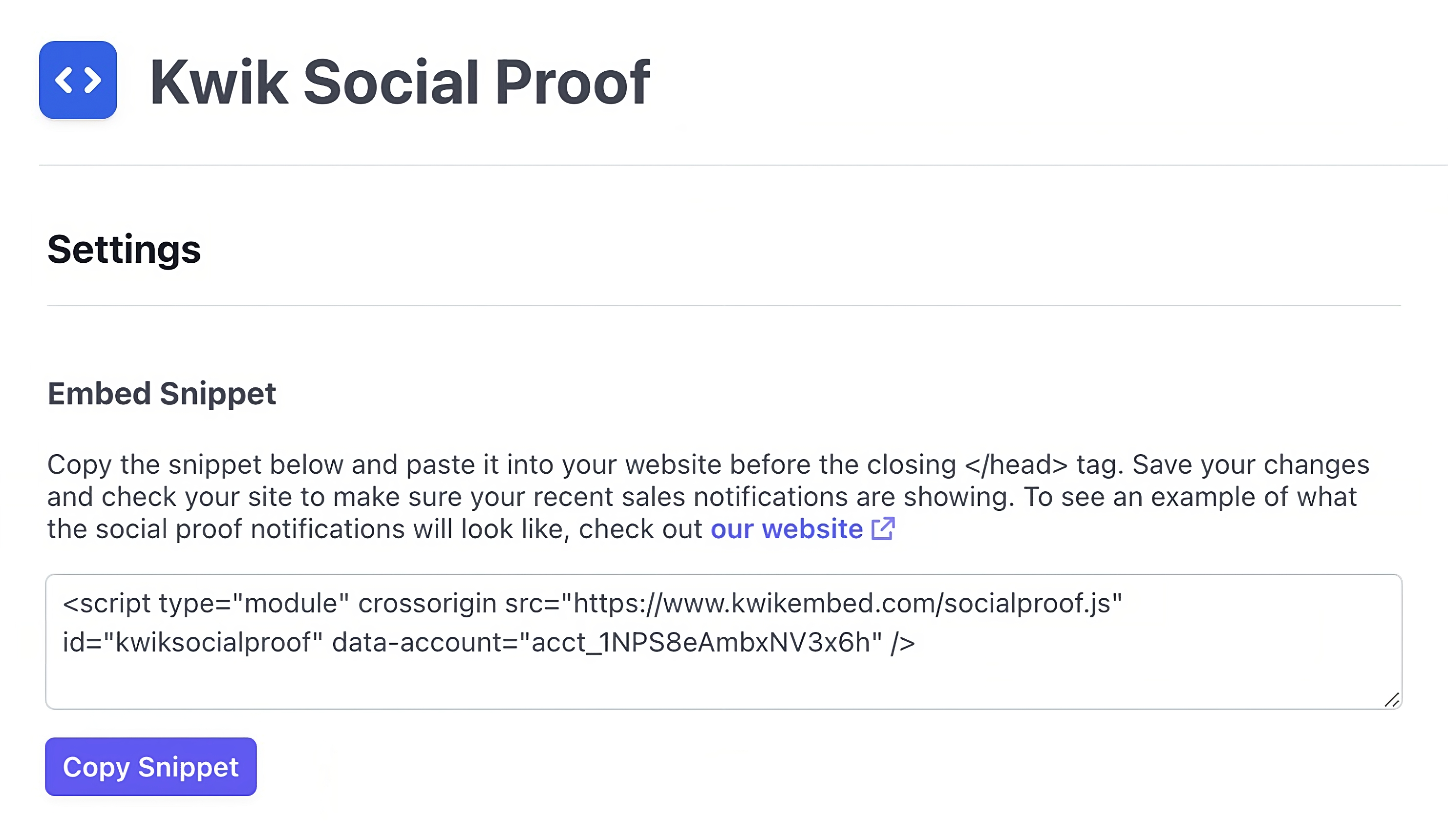Viewport: 1448px width, 840px height.
Task: Click the left chevron inside the logo icon
Action: point(63,80)
